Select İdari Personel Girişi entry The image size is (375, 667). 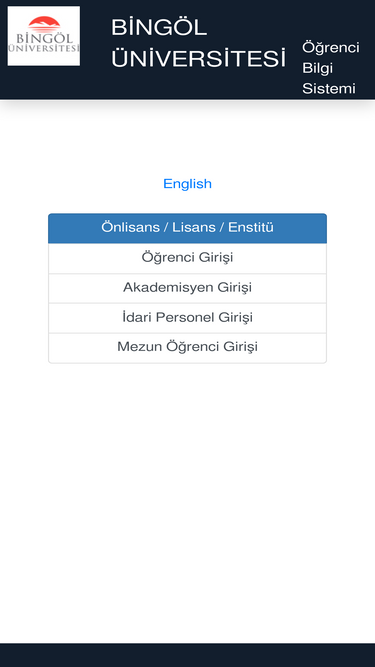[188, 318]
